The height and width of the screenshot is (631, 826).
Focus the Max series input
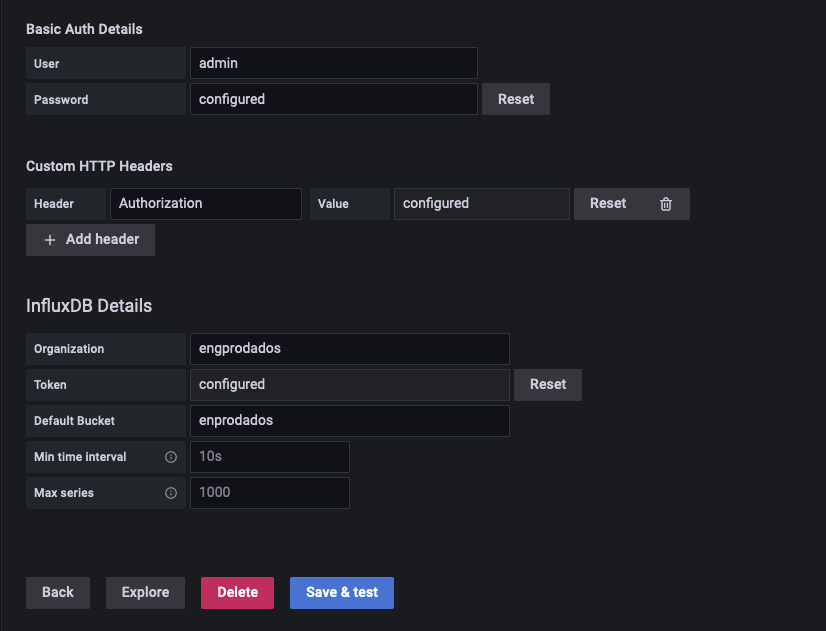tap(270, 493)
